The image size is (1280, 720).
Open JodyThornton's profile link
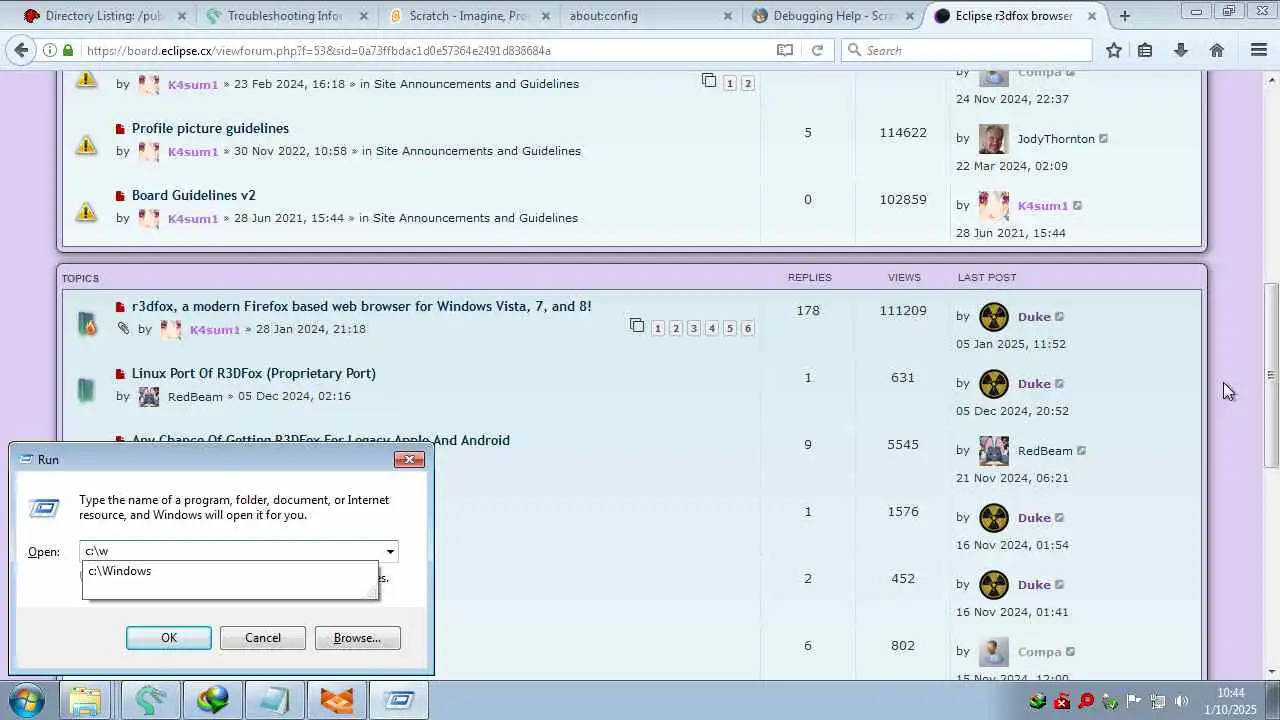(x=1056, y=139)
